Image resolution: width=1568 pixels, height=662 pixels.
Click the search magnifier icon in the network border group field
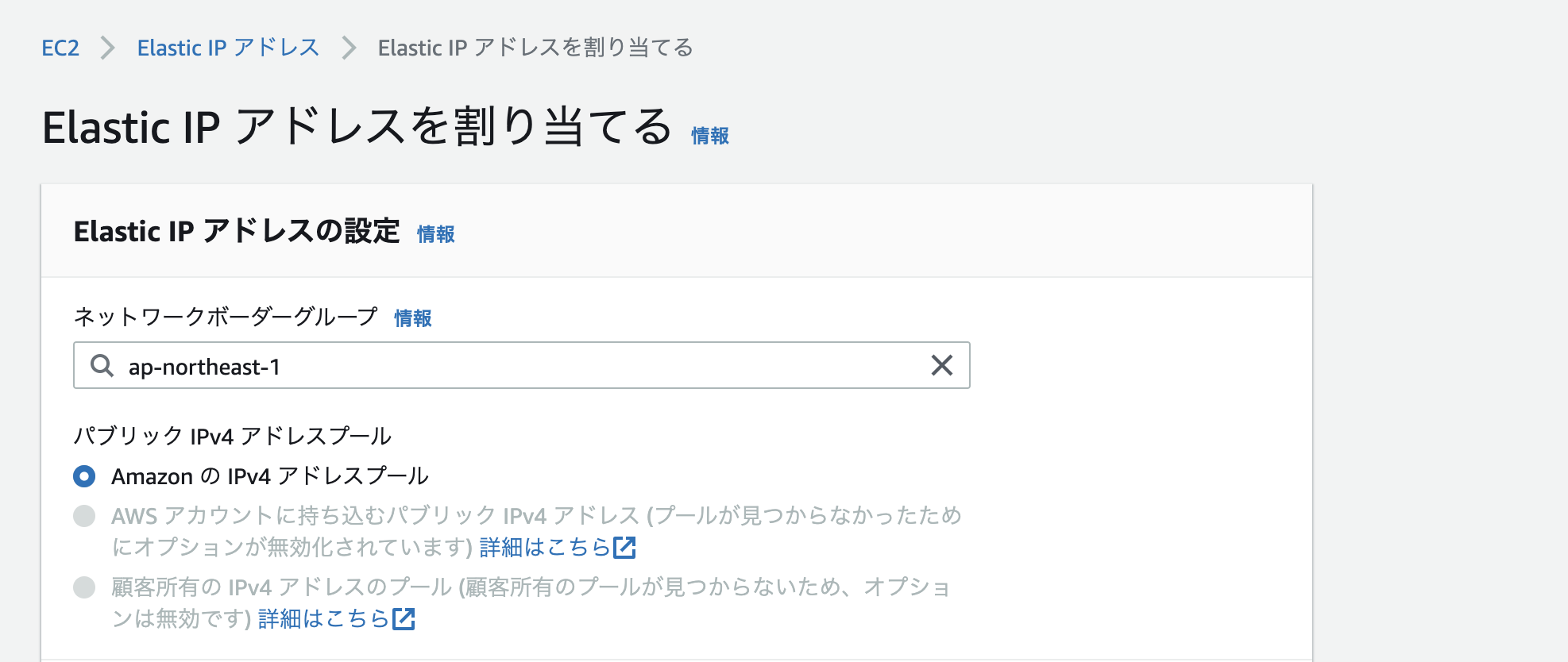point(102,366)
